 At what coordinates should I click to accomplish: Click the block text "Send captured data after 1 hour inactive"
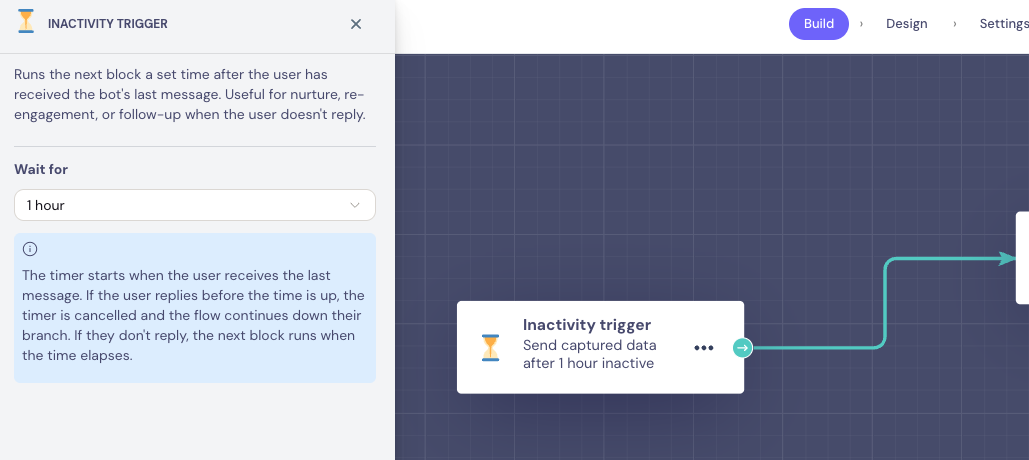click(589, 354)
